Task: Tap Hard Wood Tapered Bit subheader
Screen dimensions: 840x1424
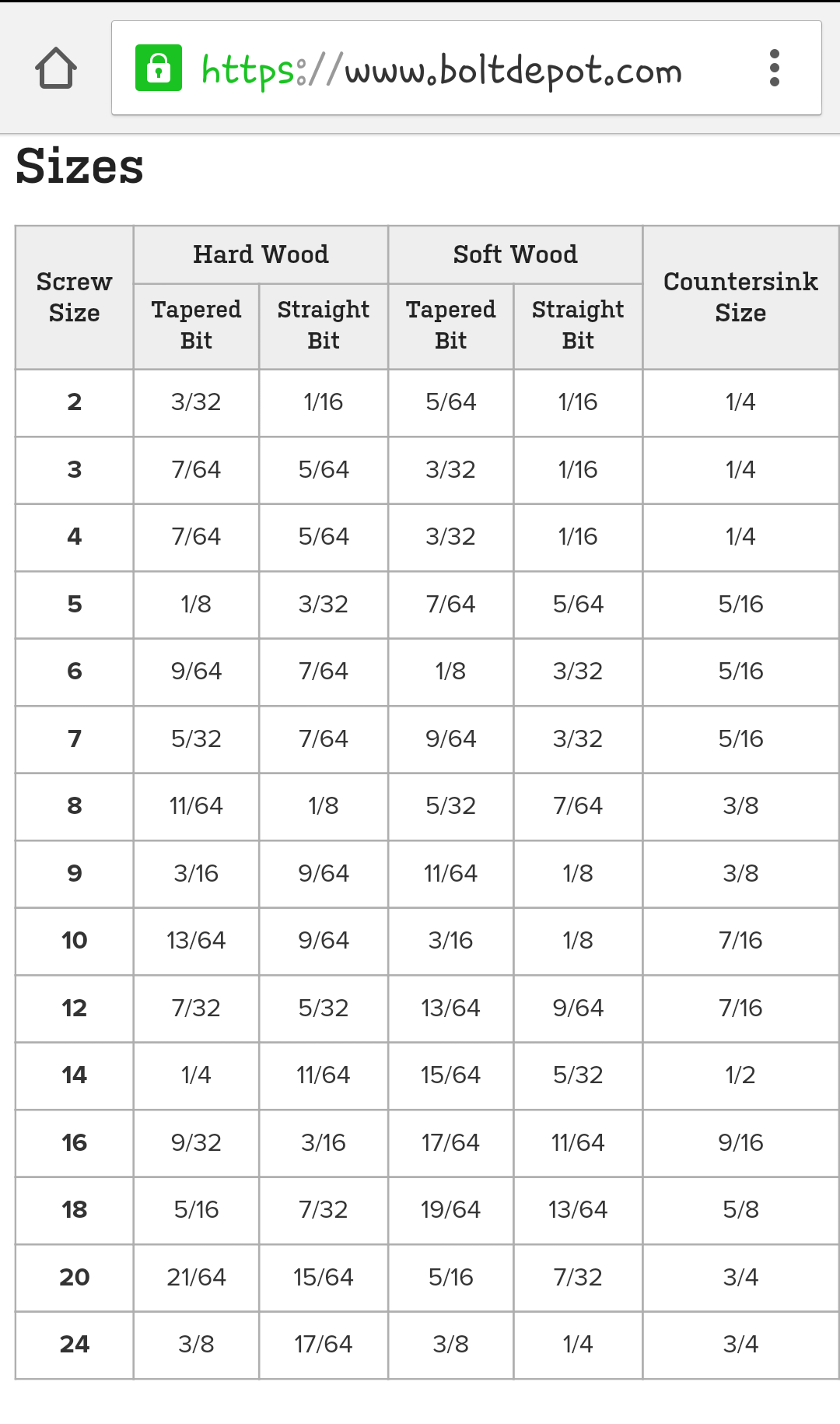Action: (196, 325)
